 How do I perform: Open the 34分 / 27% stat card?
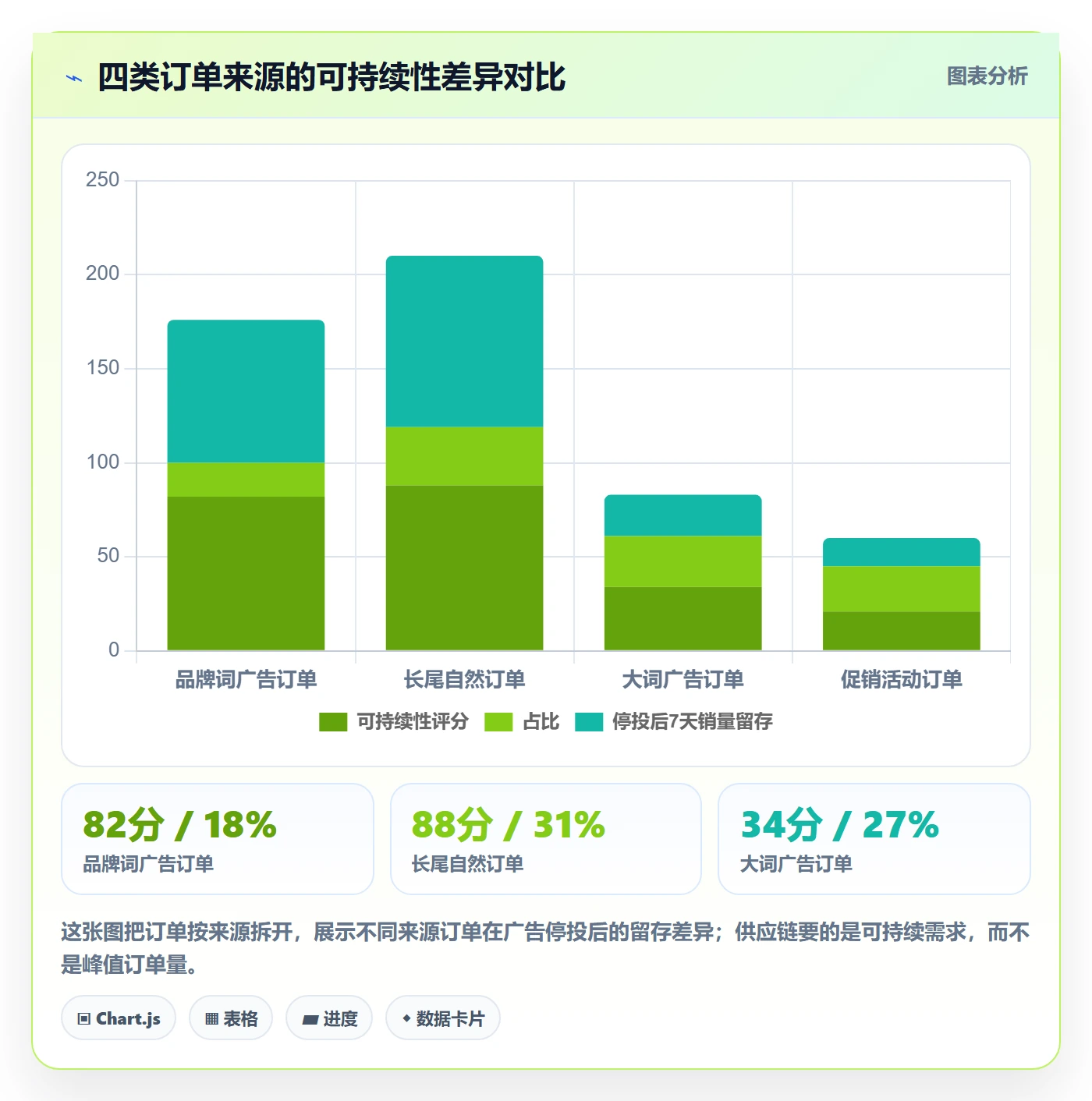click(874, 839)
